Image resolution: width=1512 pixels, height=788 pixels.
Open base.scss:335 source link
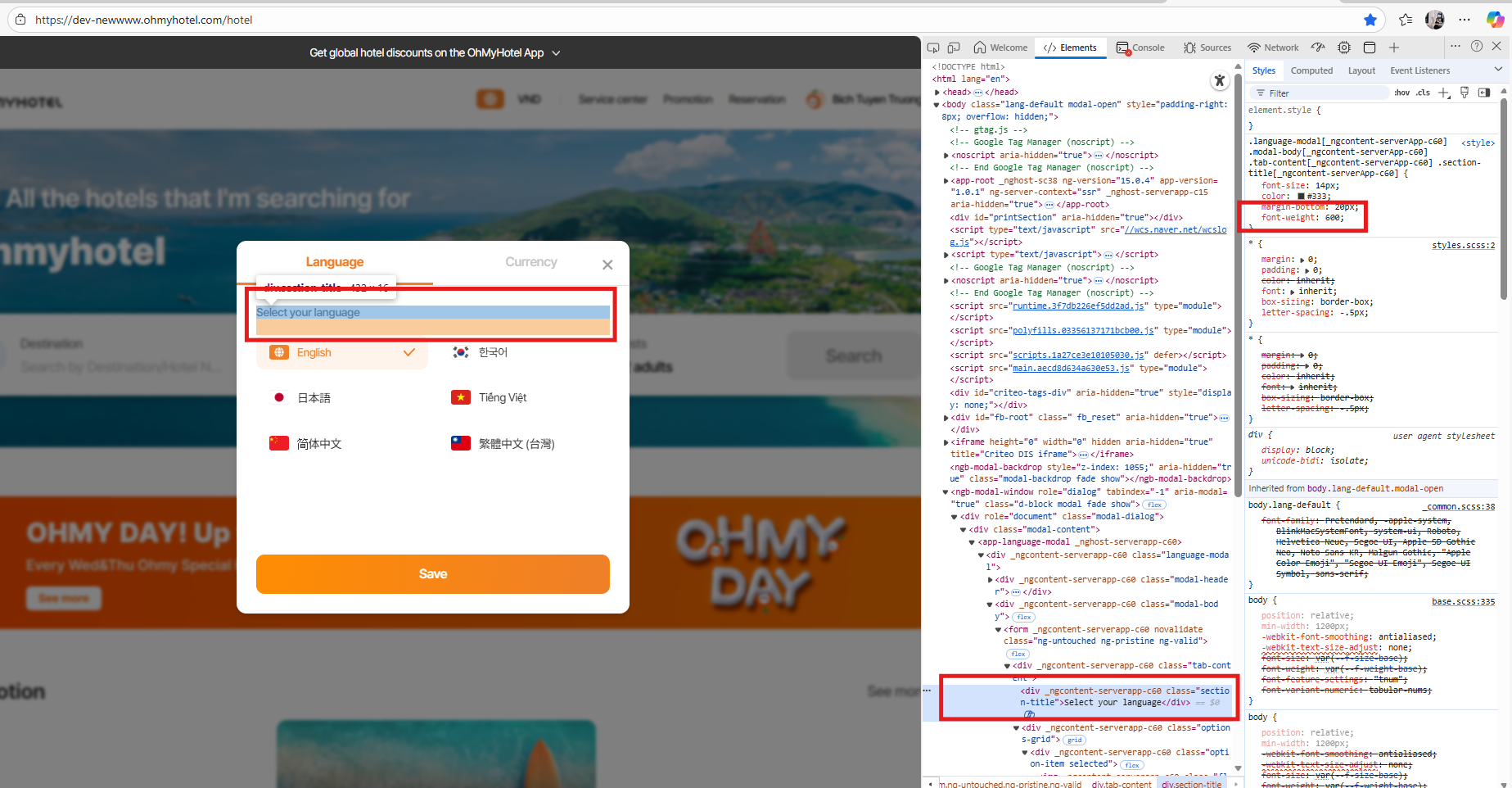coord(1464,602)
